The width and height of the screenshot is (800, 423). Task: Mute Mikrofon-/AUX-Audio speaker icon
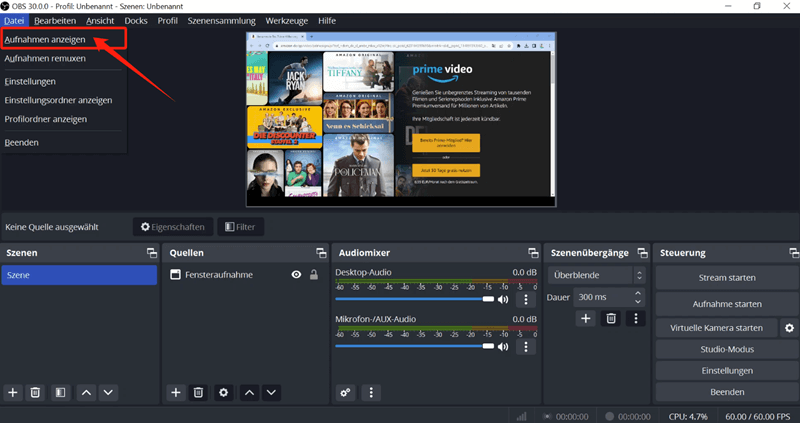[x=503, y=346]
